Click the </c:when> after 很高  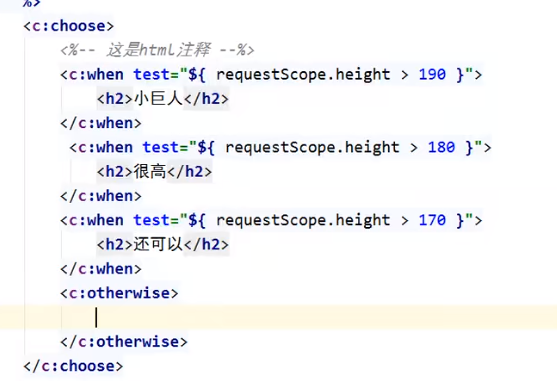coord(101,196)
